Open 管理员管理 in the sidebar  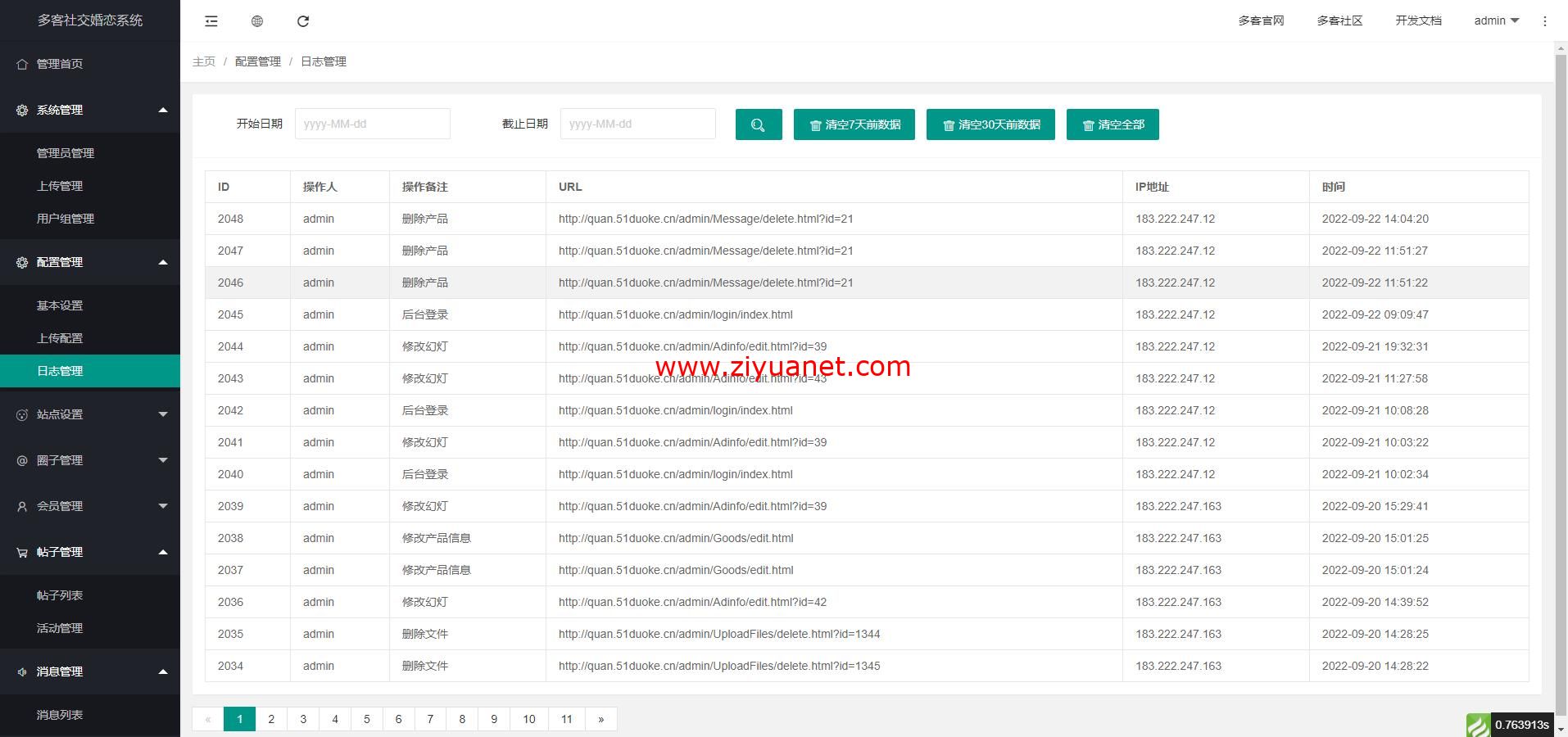[x=66, y=153]
